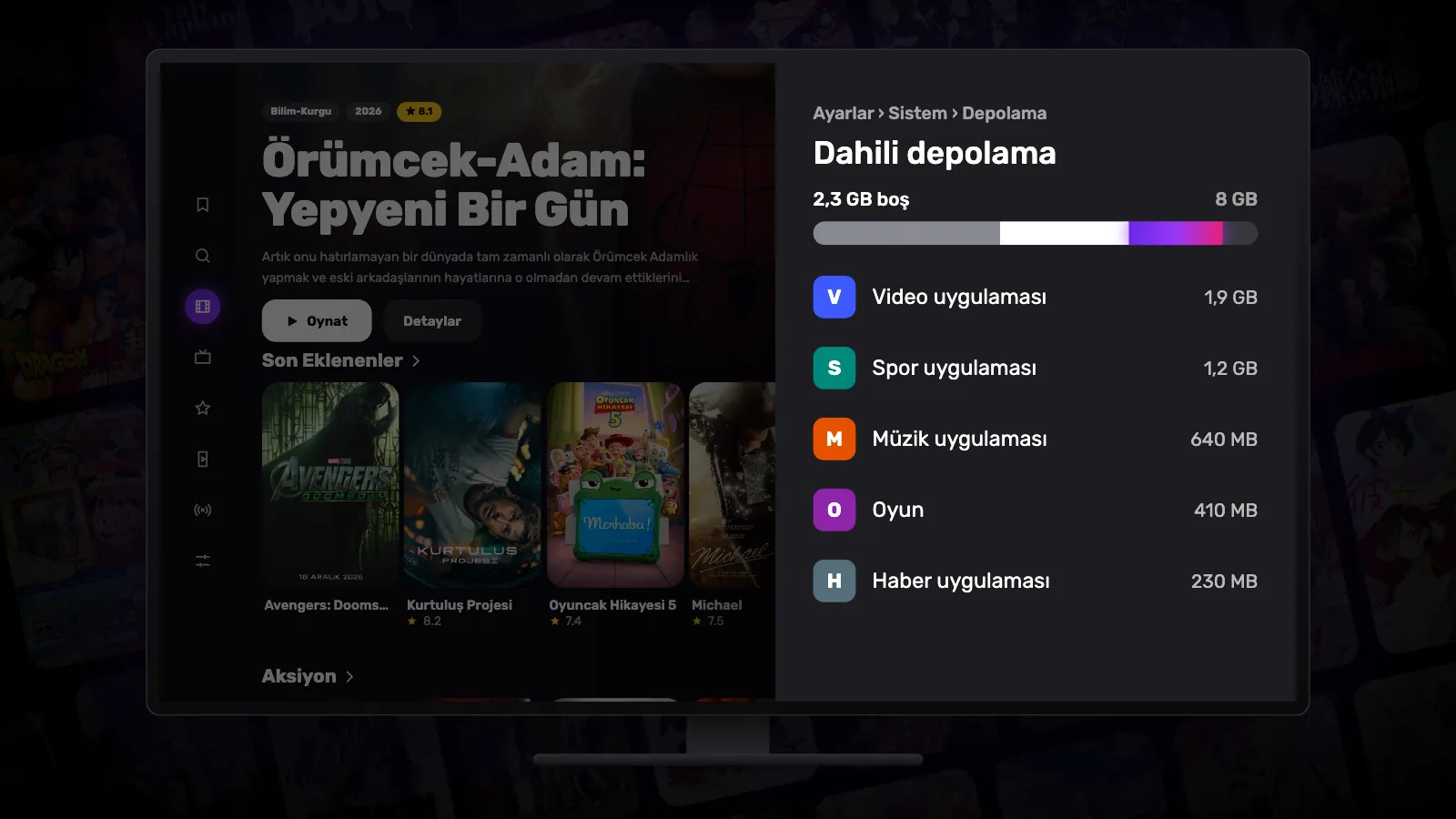The width and height of the screenshot is (1456, 819).
Task: Click the Müzik uygulaması 640 MB value
Action: tap(1224, 439)
